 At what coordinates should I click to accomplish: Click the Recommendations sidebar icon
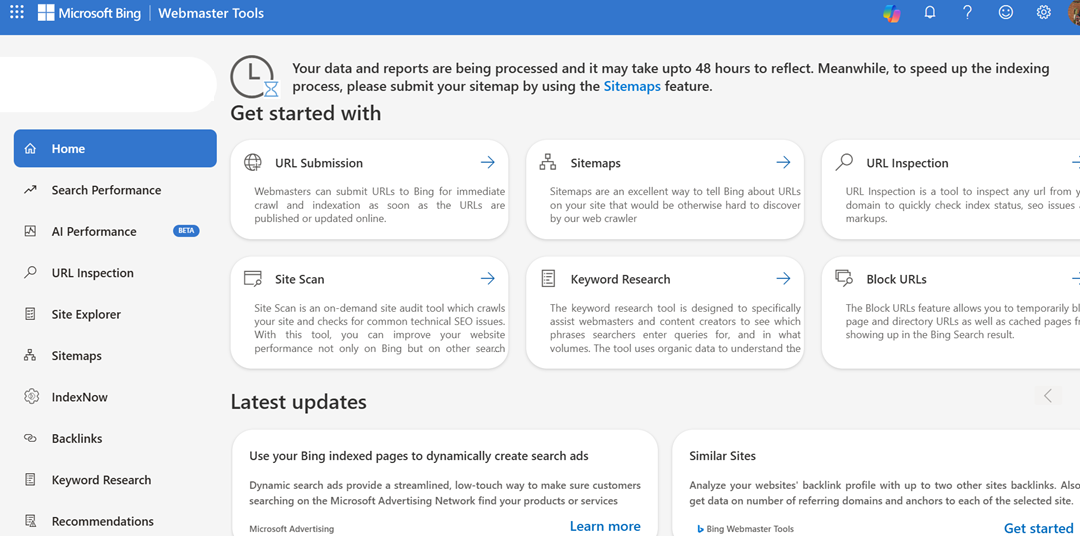(30, 521)
